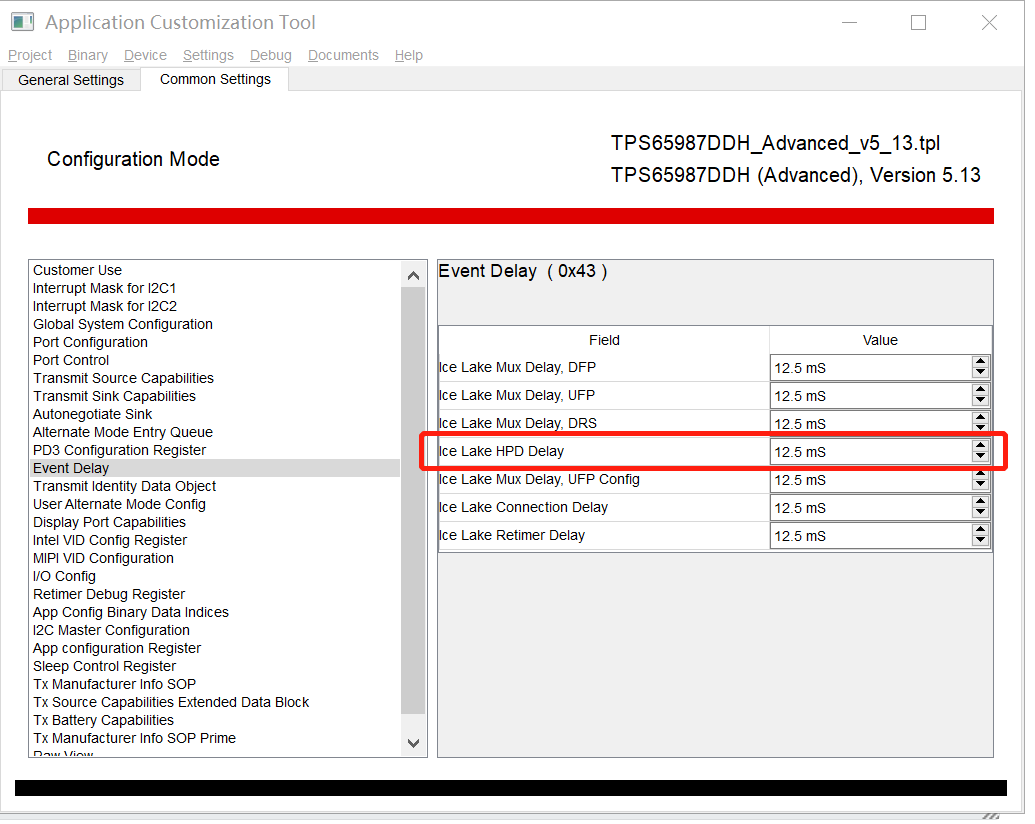
Task: Click the register list scrollbar thumb
Action: [x=413, y=500]
